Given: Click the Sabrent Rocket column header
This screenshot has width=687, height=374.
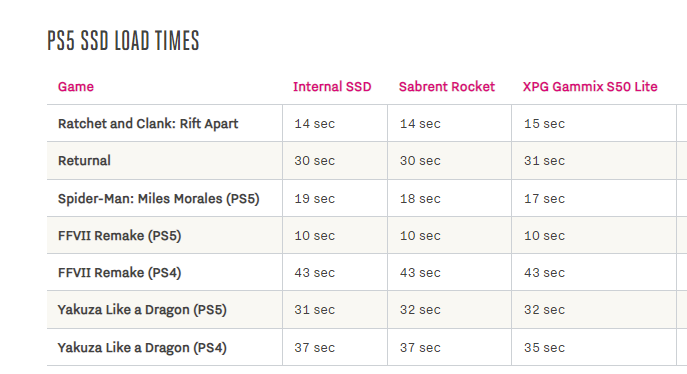Looking at the screenshot, I should [x=446, y=87].
